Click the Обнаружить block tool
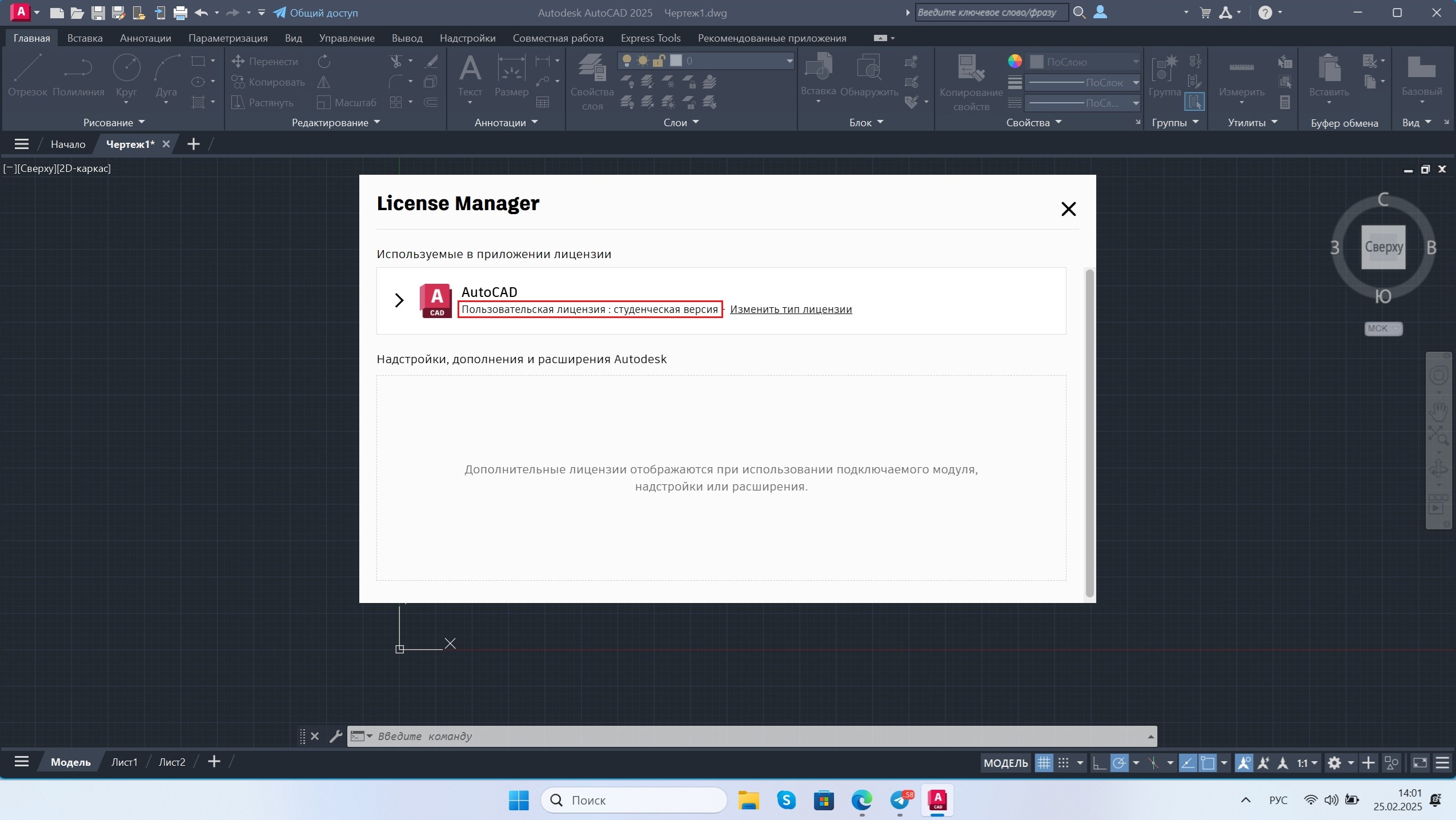This screenshot has width=1456, height=820. tap(869, 75)
